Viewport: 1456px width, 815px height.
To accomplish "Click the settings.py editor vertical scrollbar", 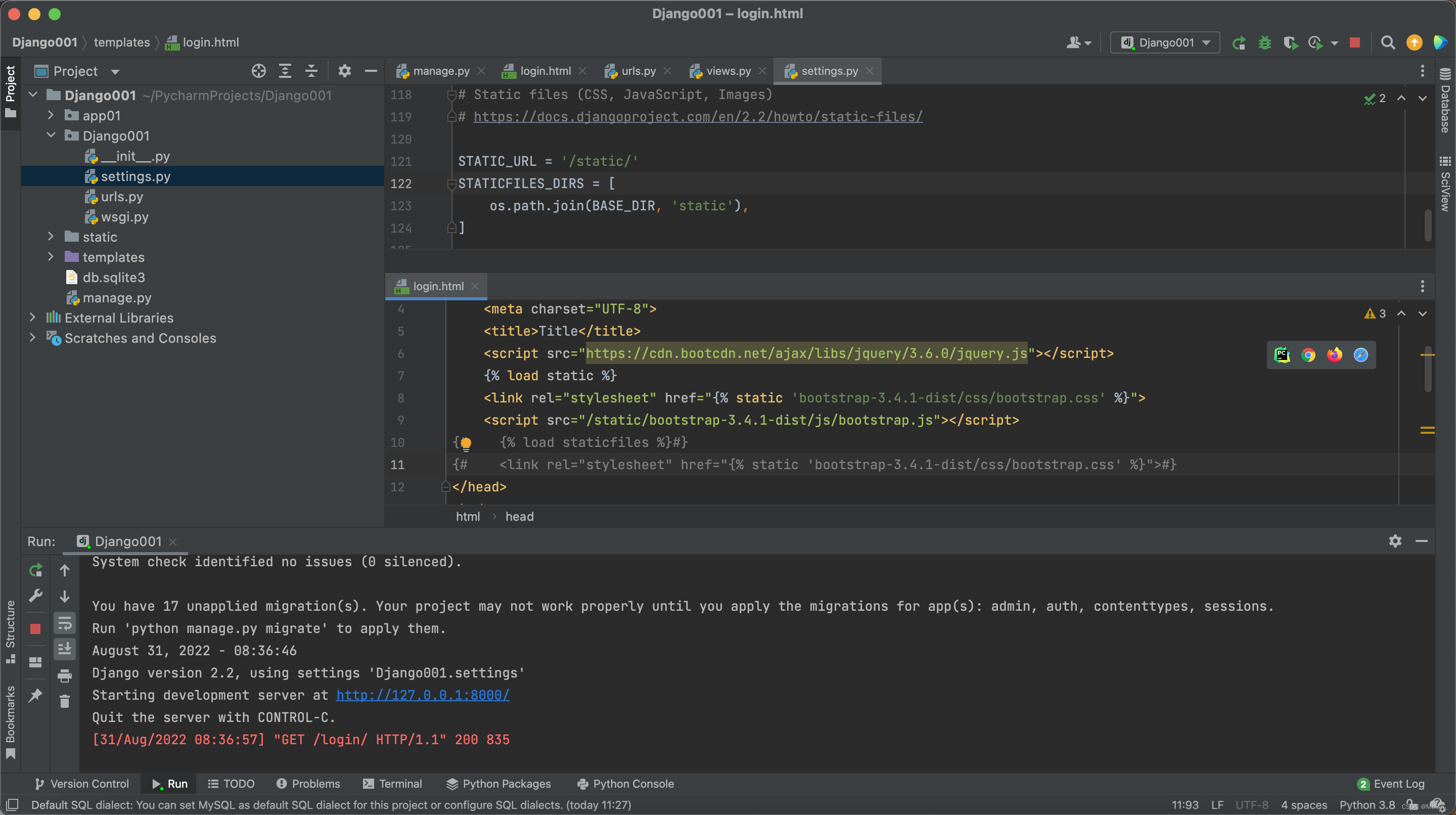I will 1428,225.
